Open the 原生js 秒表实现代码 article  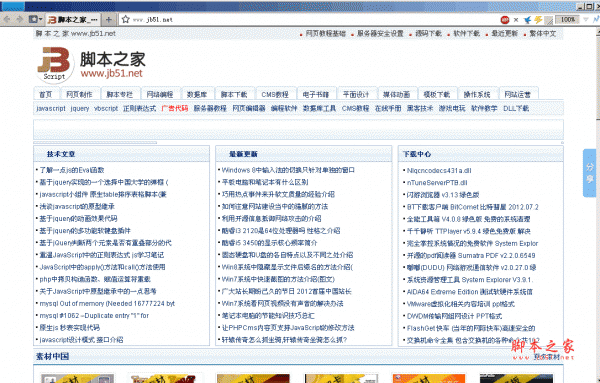pos(70,328)
